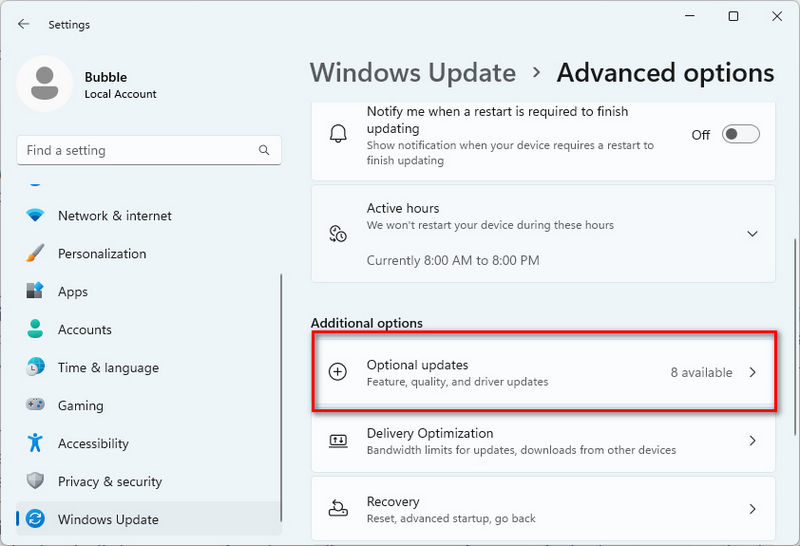The image size is (800, 546).
Task: Toggle restart notification switch on
Action: point(741,134)
